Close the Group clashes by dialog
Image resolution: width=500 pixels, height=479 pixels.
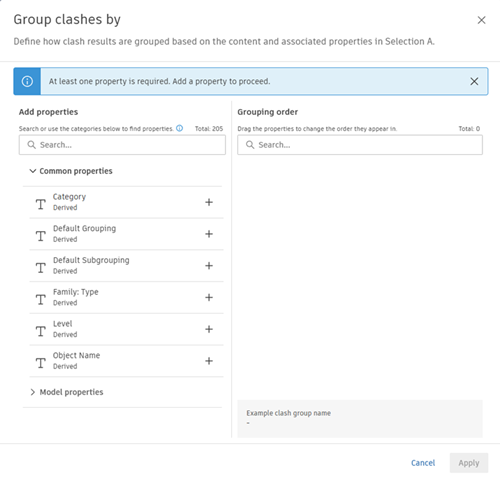click(x=481, y=20)
